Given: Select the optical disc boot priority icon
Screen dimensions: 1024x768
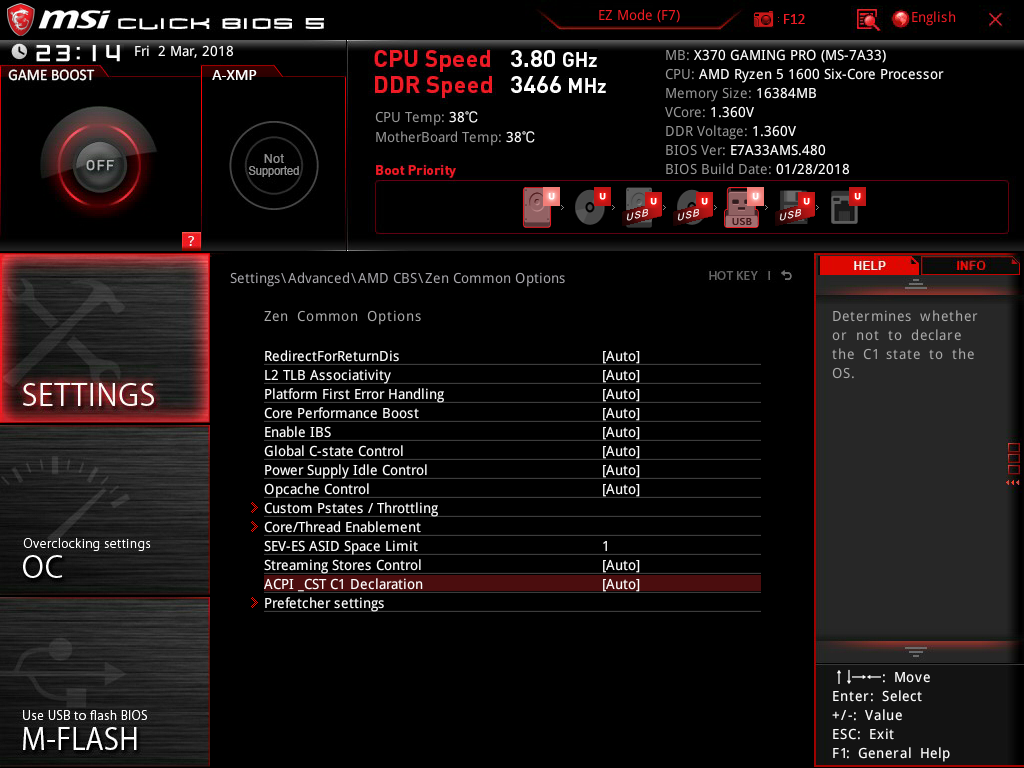Looking at the screenshot, I should pyautogui.click(x=592, y=206).
